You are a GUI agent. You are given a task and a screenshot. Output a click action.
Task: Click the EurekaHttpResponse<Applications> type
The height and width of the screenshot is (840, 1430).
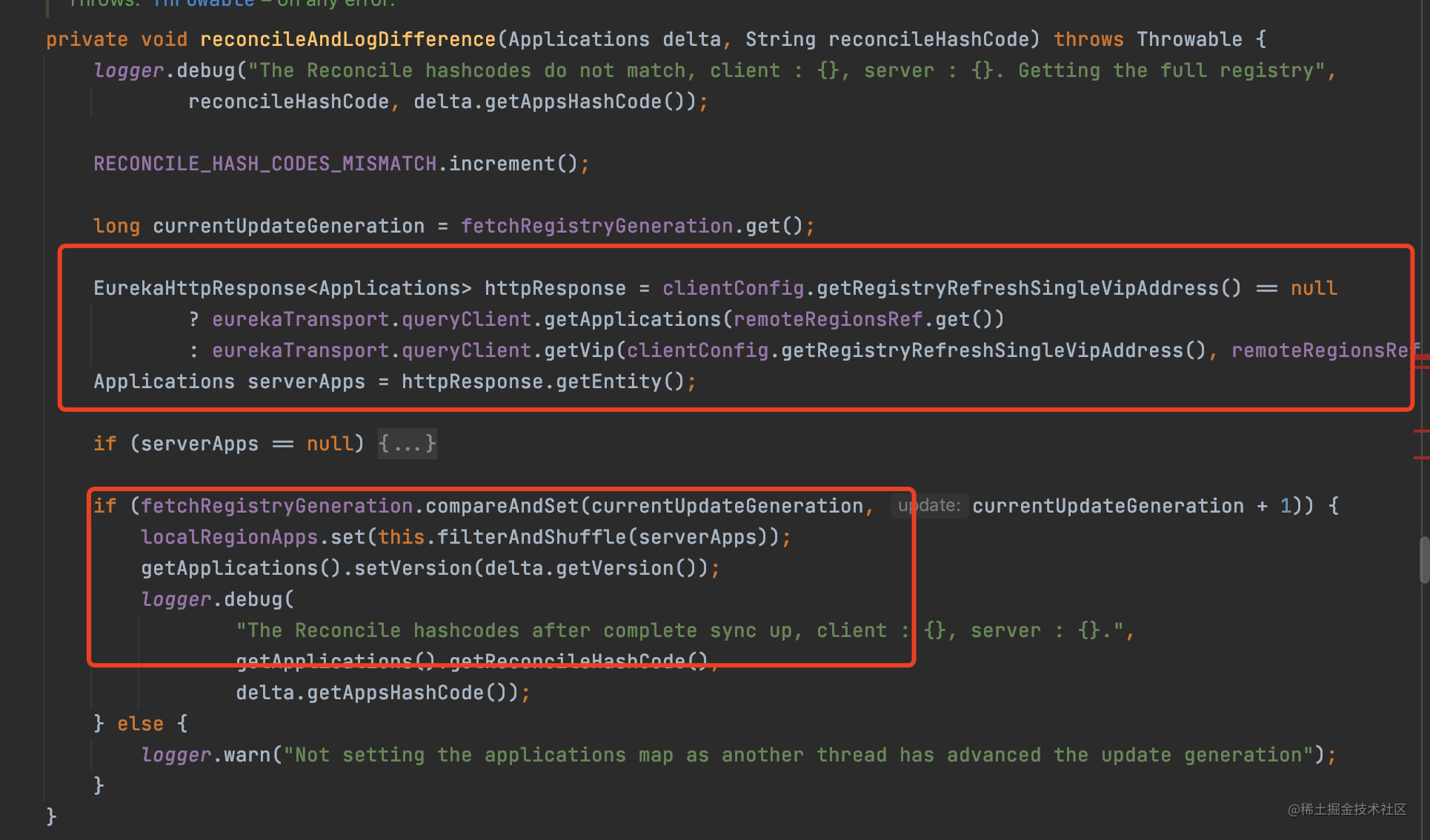pyautogui.click(x=282, y=288)
